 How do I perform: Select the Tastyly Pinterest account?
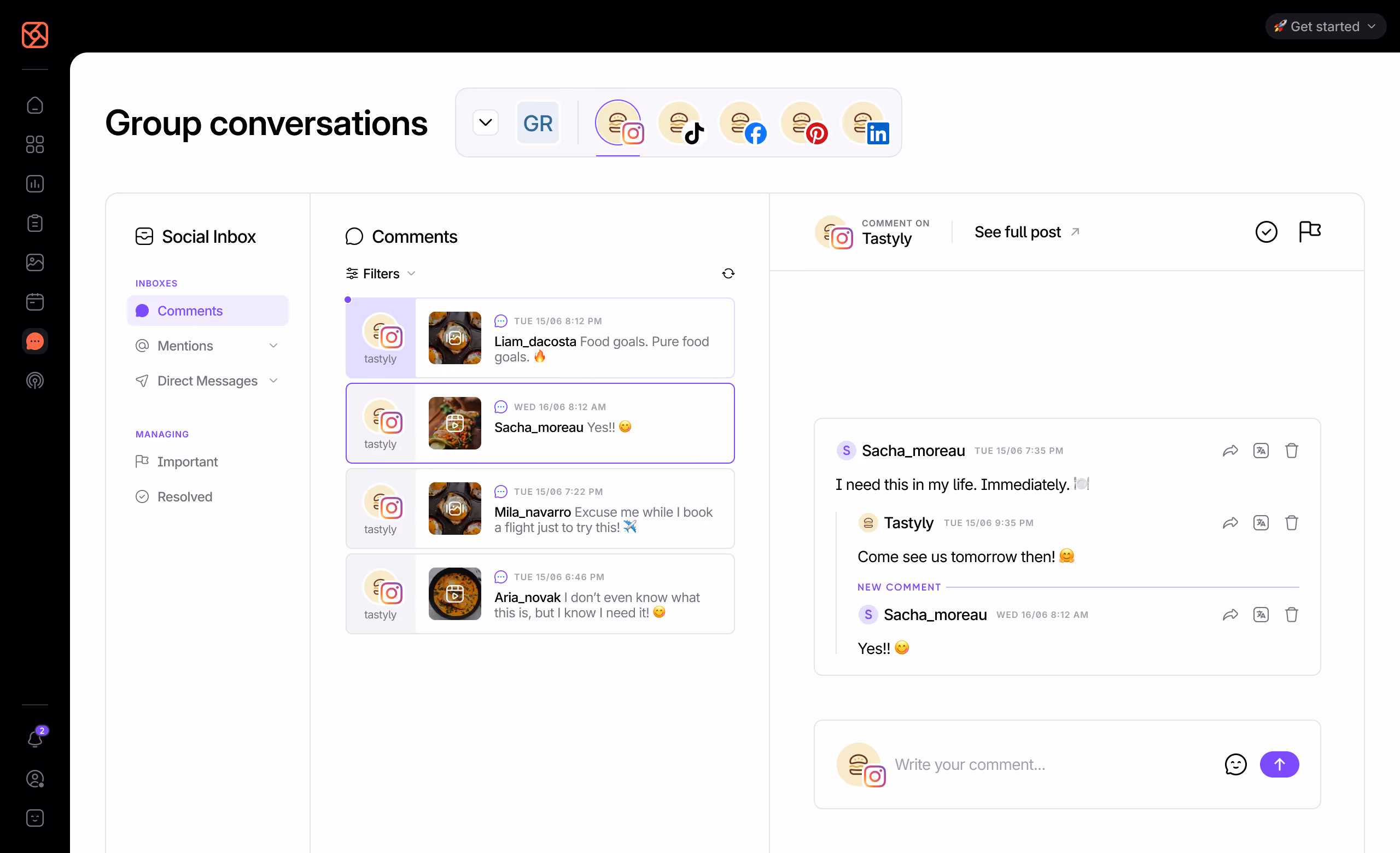[x=803, y=122]
